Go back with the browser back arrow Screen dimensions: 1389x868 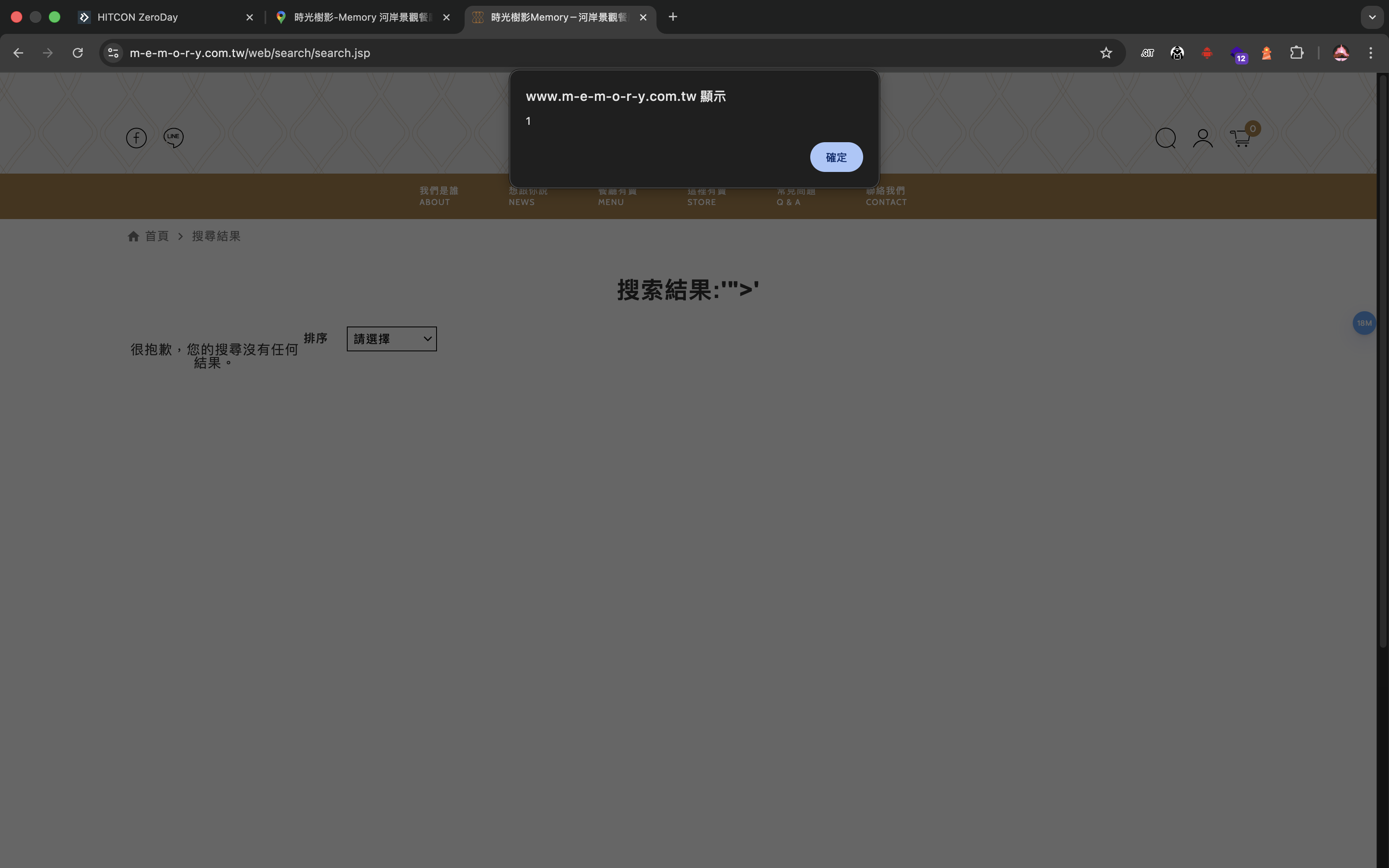[x=18, y=53]
